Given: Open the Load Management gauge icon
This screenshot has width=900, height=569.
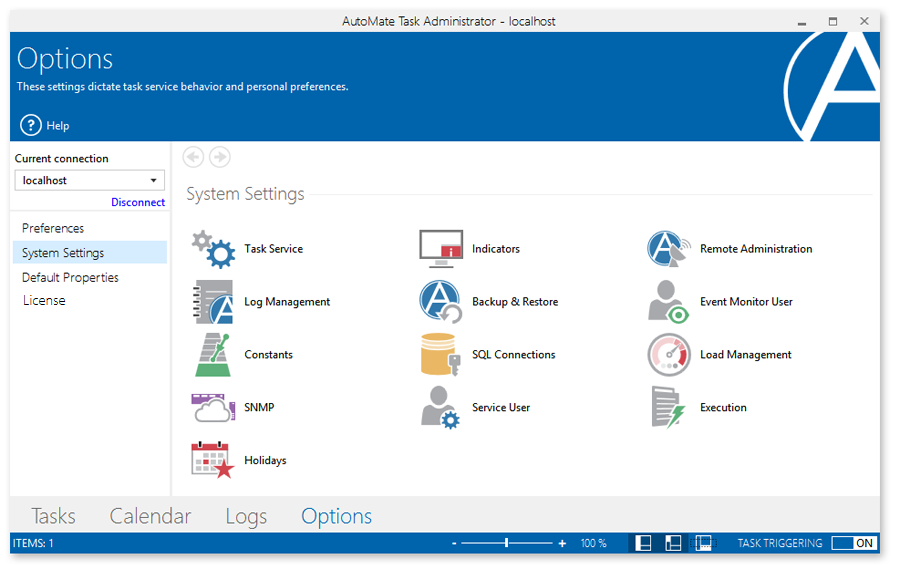Looking at the screenshot, I should point(669,355).
